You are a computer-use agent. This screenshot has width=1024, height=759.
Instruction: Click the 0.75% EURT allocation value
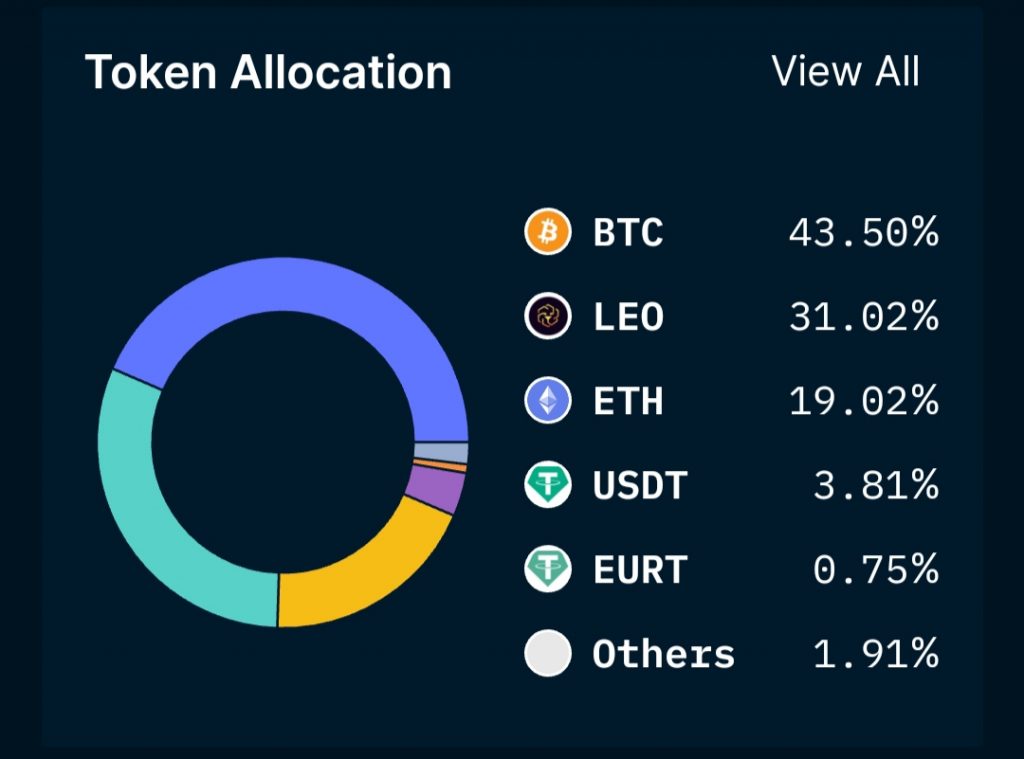click(875, 570)
